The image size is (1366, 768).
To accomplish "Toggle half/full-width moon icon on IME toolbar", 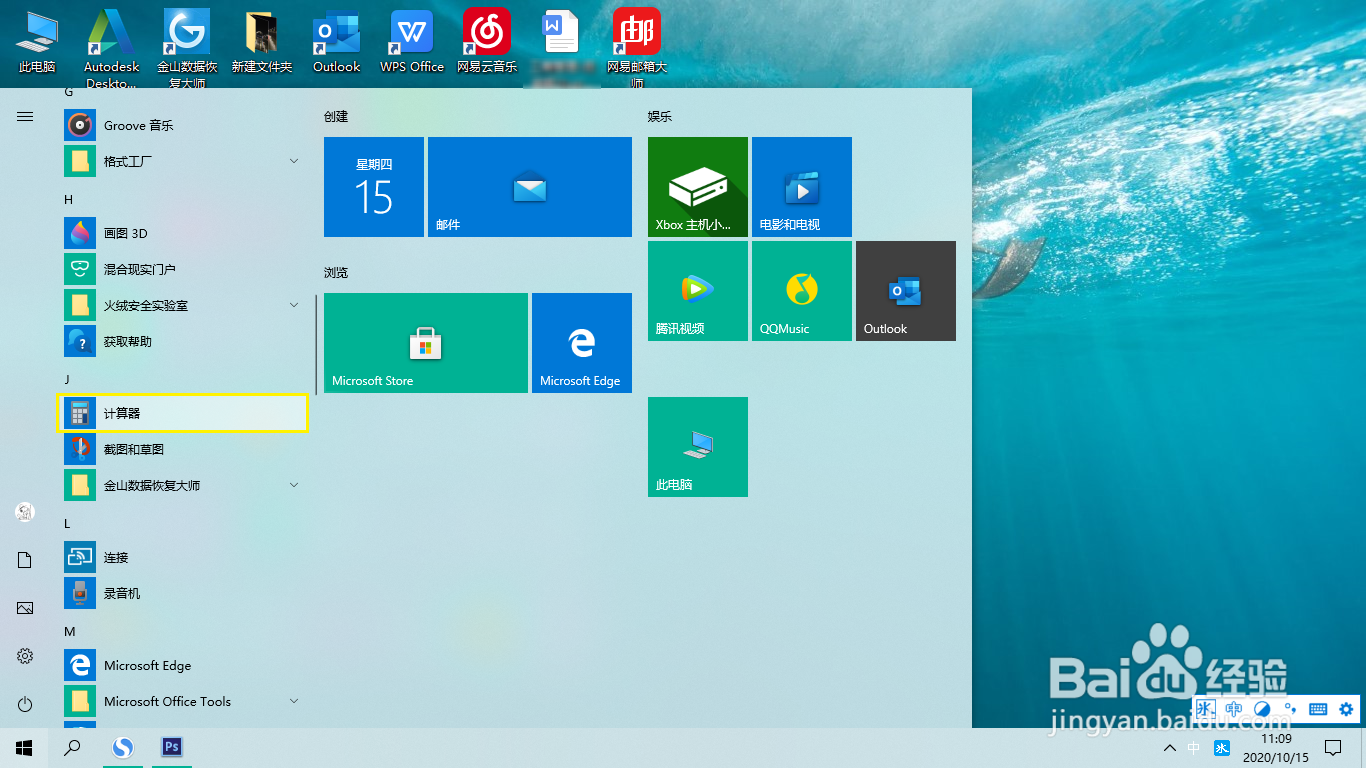I will click(x=1262, y=709).
